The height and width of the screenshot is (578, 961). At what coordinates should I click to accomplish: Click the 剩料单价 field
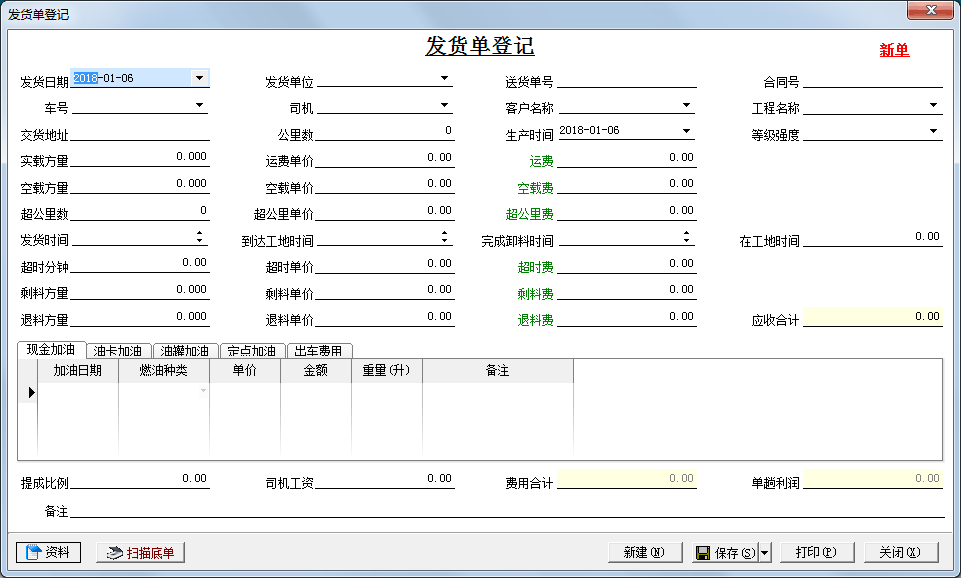[x=385, y=291]
